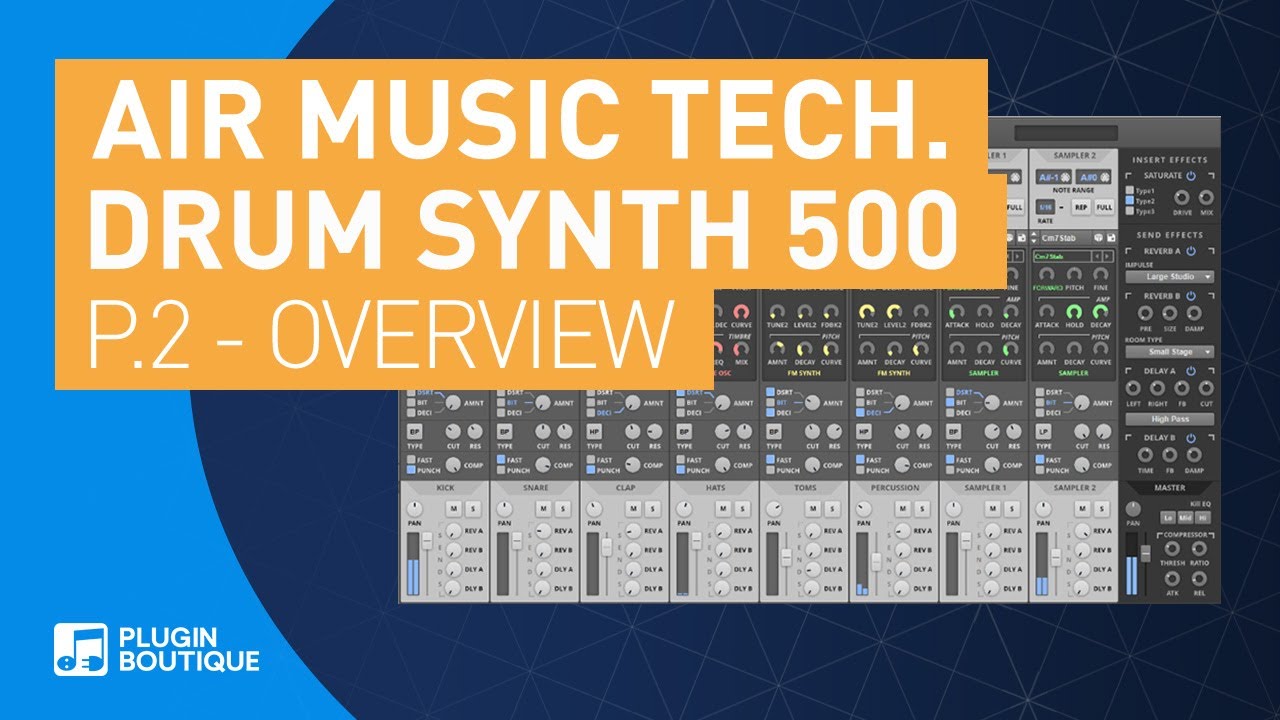The width and height of the screenshot is (1280, 720).
Task: Toggle PUNCH checkbox on Sampler 2 channel
Action: click(x=1040, y=470)
